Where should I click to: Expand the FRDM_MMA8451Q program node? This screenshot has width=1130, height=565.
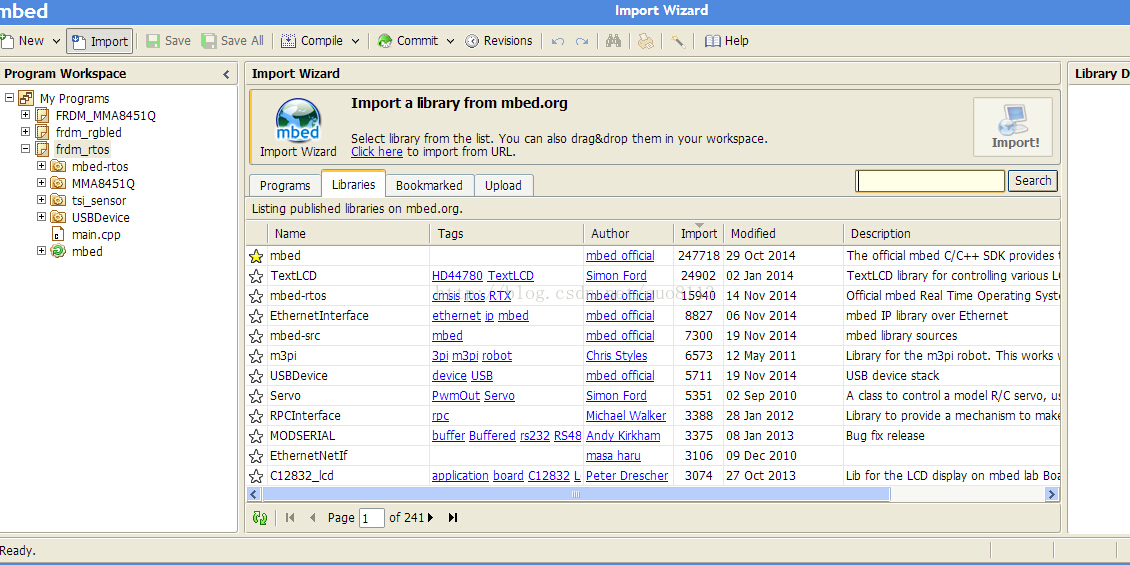coord(25,115)
